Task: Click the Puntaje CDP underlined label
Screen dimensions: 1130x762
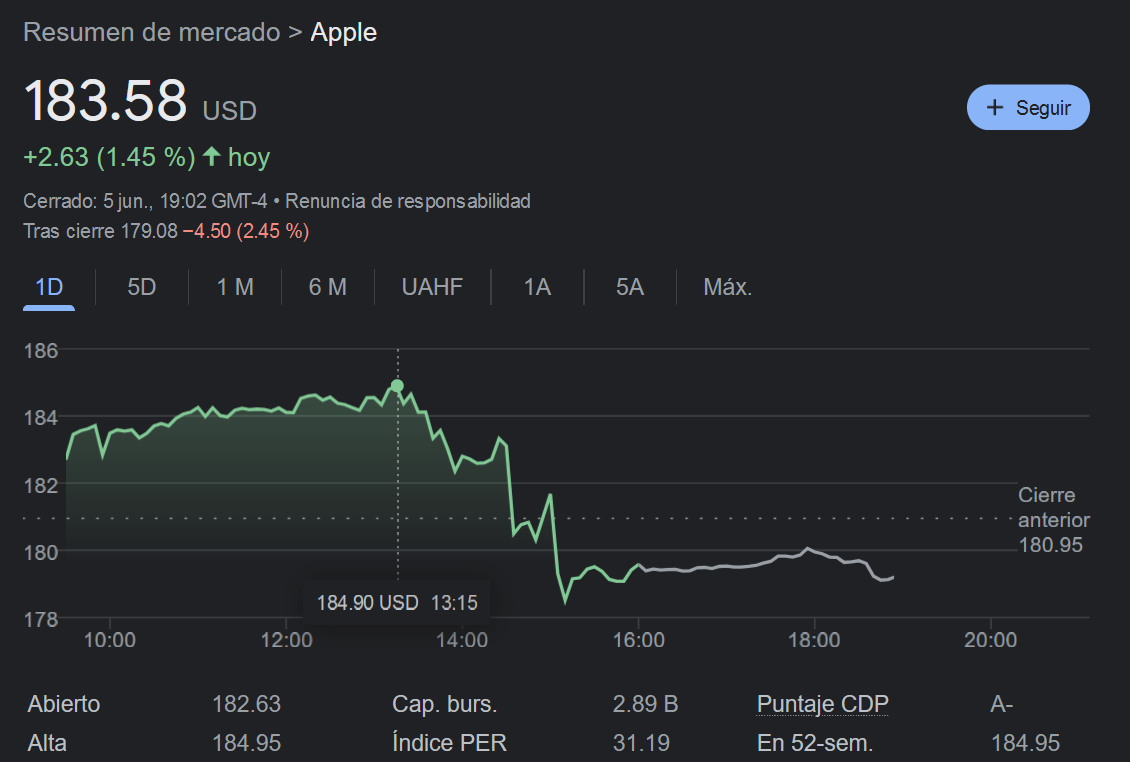Action: 822,704
